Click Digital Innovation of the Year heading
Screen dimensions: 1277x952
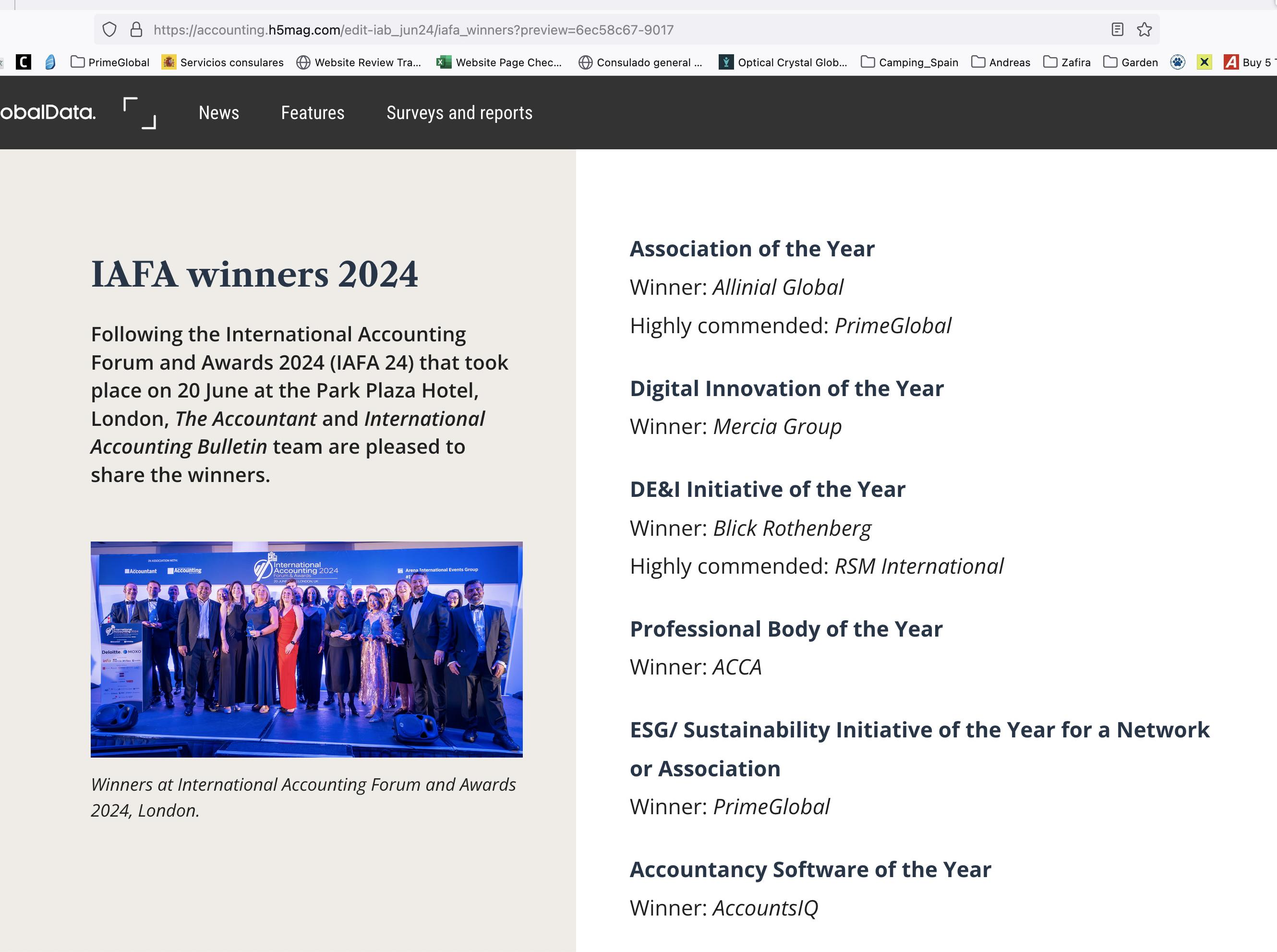(x=787, y=388)
